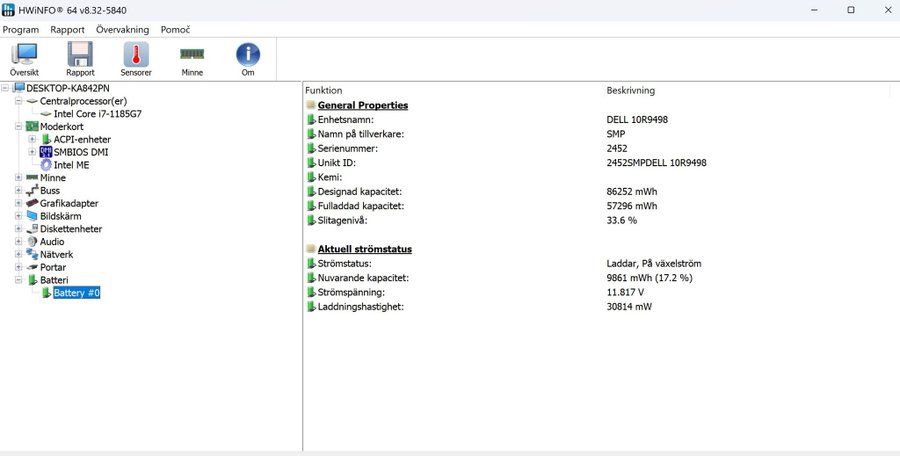Open the Program menu
Image resolution: width=900 pixels, height=456 pixels.
pos(21,30)
